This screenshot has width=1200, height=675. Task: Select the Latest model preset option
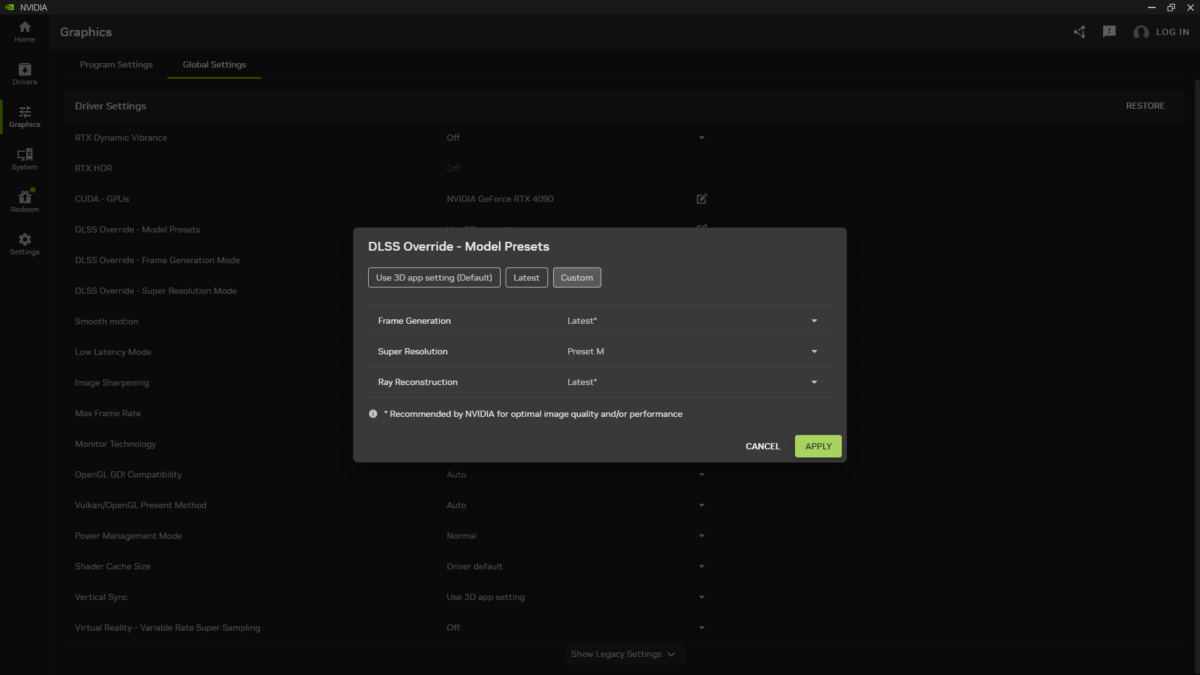click(x=526, y=277)
